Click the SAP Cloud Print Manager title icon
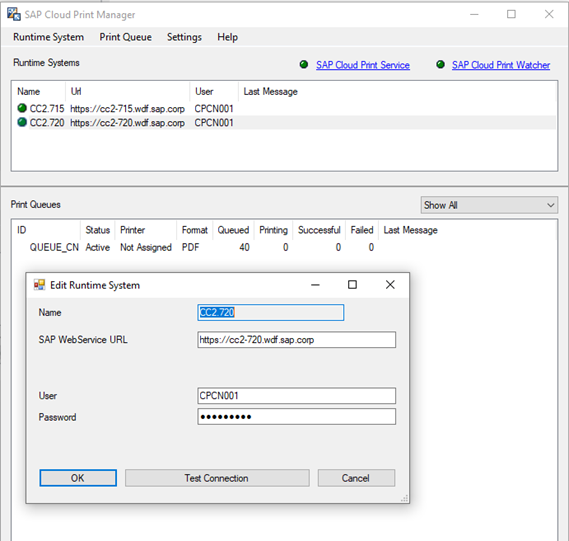The width and height of the screenshot is (569, 541). pos(14,14)
